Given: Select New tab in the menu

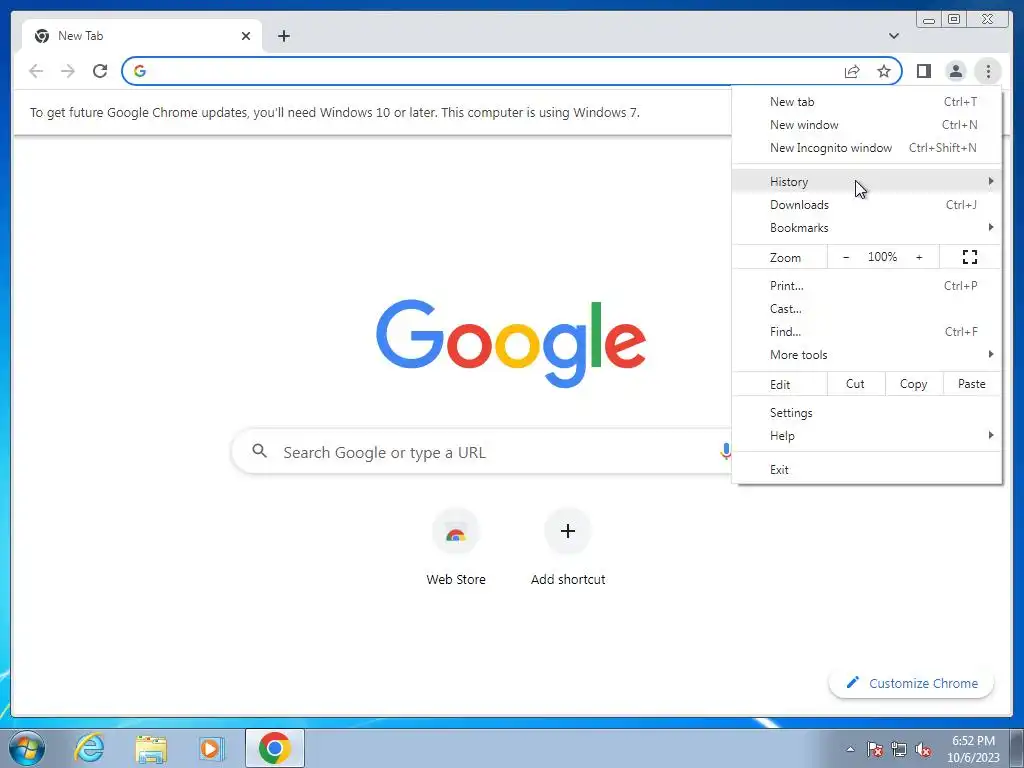Looking at the screenshot, I should tap(867, 102).
